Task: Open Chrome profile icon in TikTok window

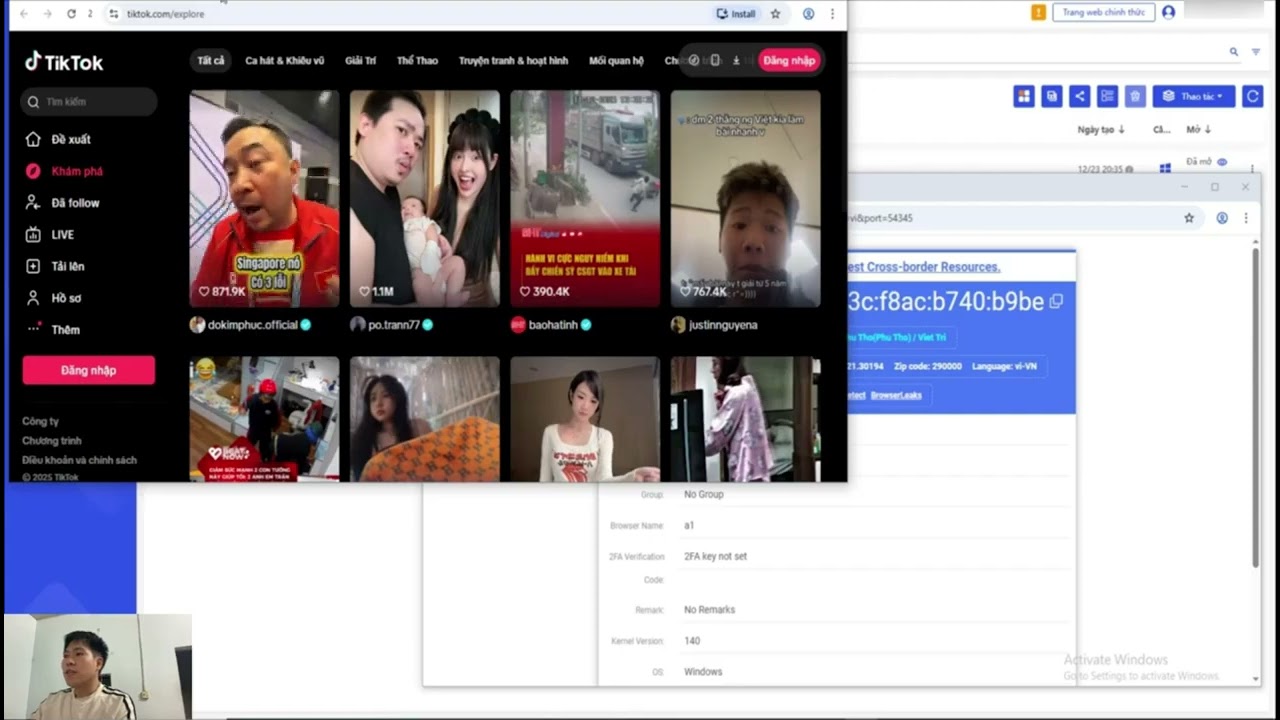Action: click(808, 14)
